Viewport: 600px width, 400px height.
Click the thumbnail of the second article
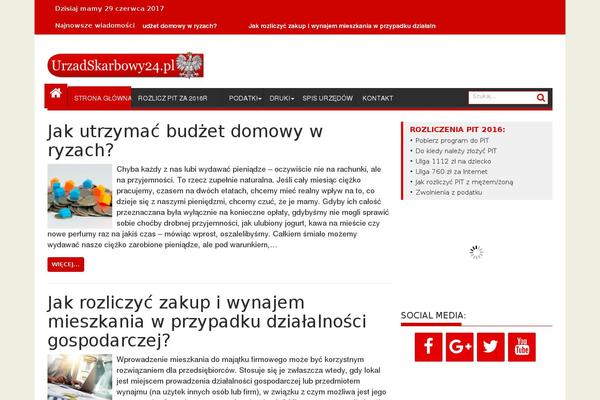coord(80,377)
